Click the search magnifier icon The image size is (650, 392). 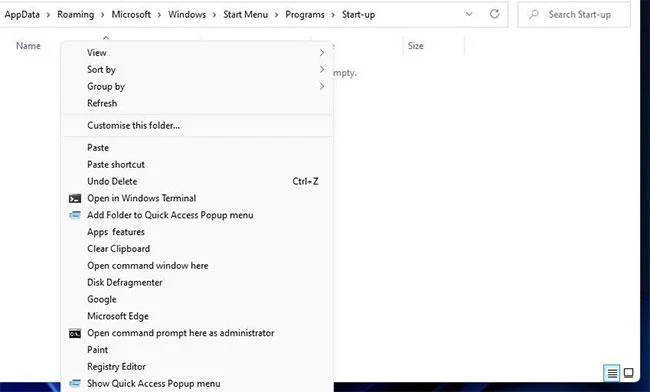point(534,15)
